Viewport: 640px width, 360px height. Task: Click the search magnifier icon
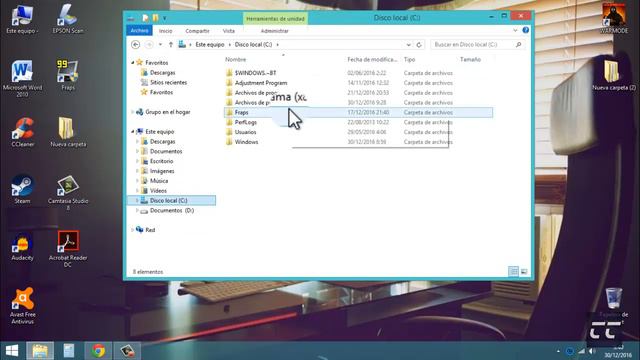pos(518,44)
